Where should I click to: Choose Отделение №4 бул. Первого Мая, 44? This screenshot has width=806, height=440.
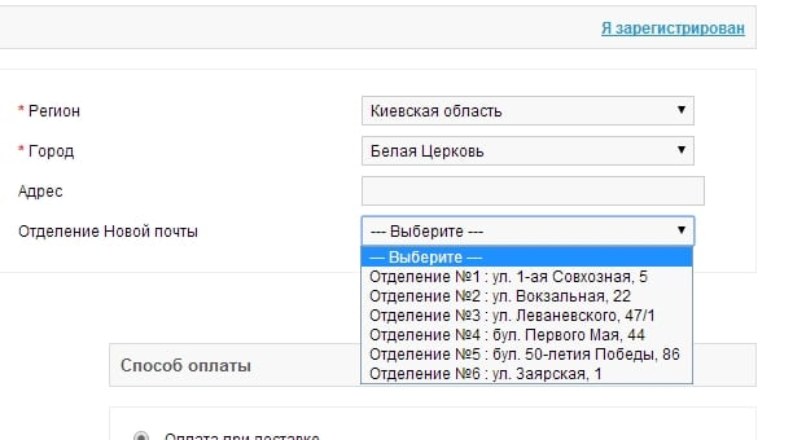tap(526, 335)
